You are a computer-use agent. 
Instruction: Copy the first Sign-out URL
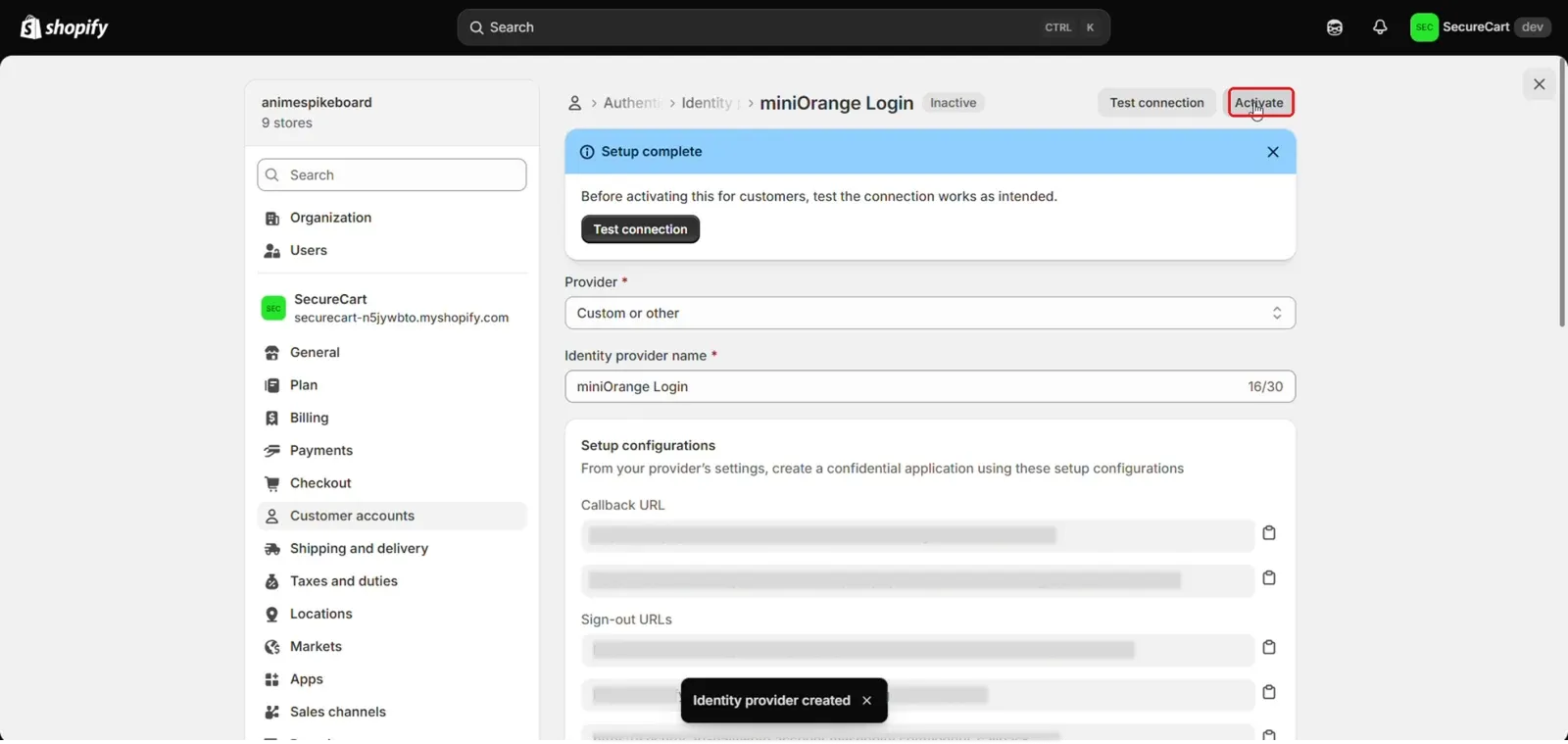[x=1269, y=648]
